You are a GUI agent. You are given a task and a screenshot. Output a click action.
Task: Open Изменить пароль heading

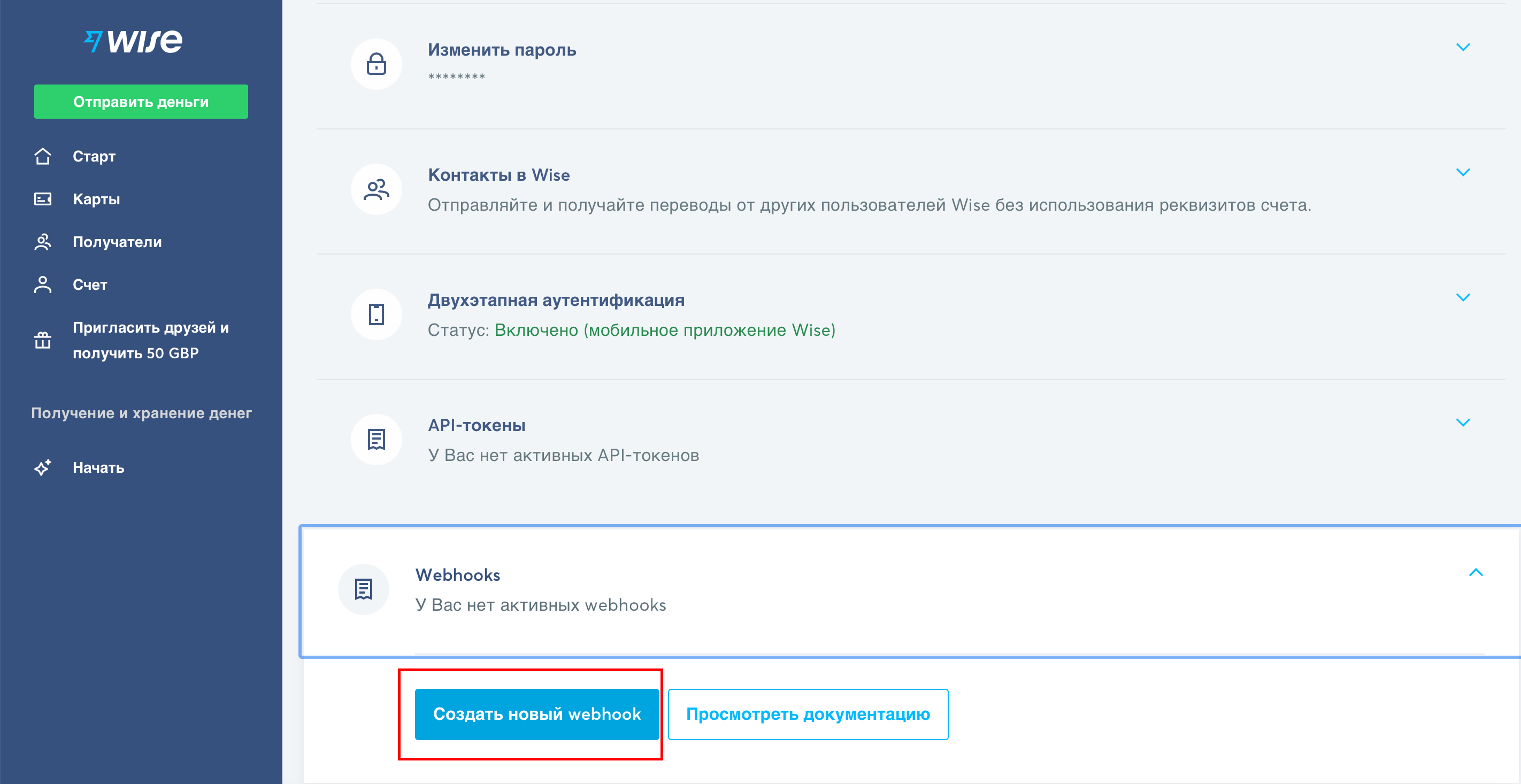(x=502, y=50)
